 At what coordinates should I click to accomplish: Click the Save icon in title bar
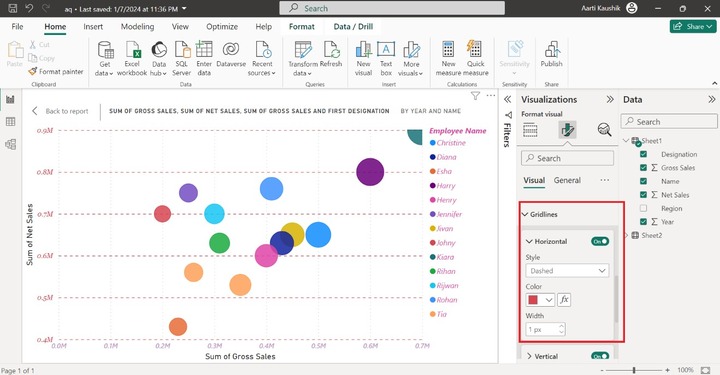pyautogui.click(x=13, y=8)
